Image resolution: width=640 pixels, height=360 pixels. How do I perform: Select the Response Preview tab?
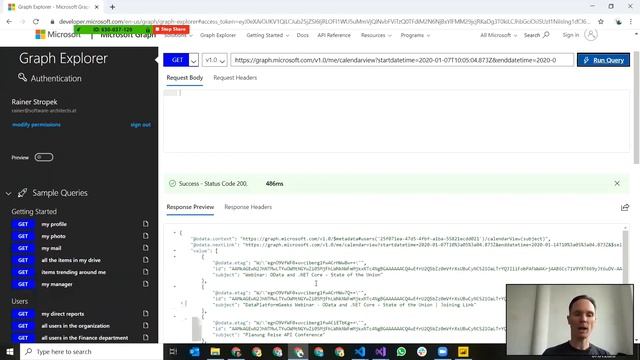190,207
